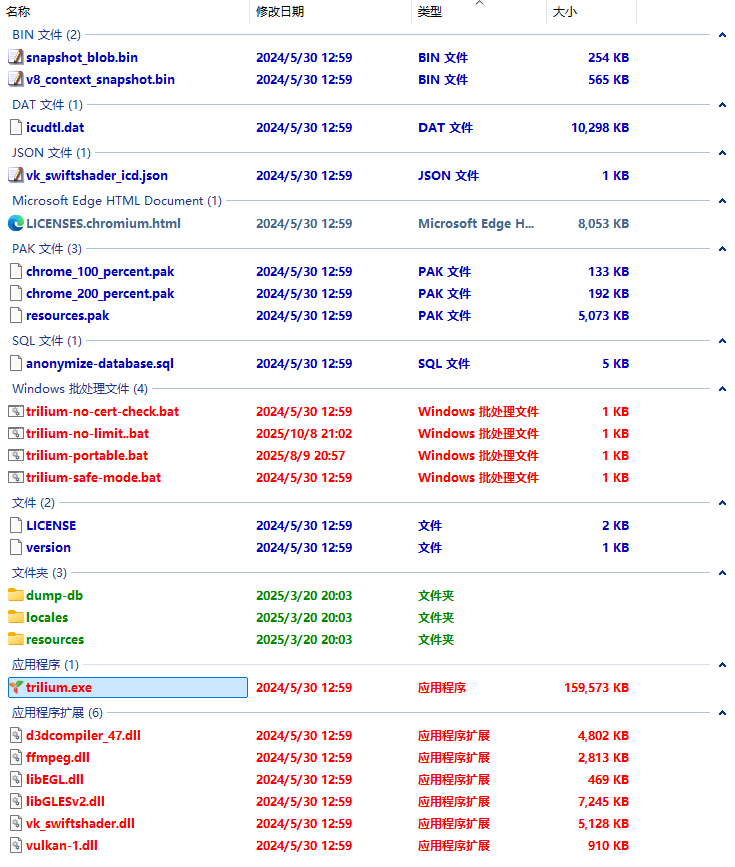This screenshot has height=867, width=735.
Task: Click the 文件夹 (3) group header label
Action: coord(39,572)
